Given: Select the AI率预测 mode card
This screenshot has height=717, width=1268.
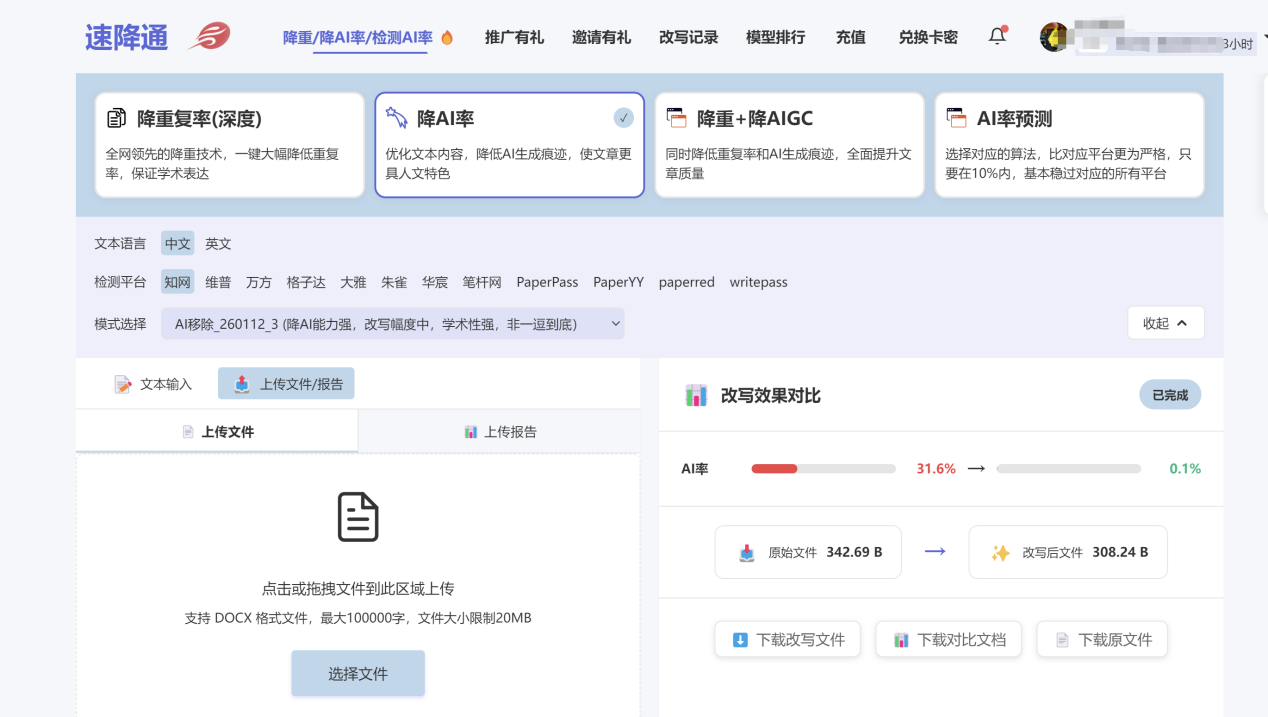Looking at the screenshot, I should coord(1070,145).
